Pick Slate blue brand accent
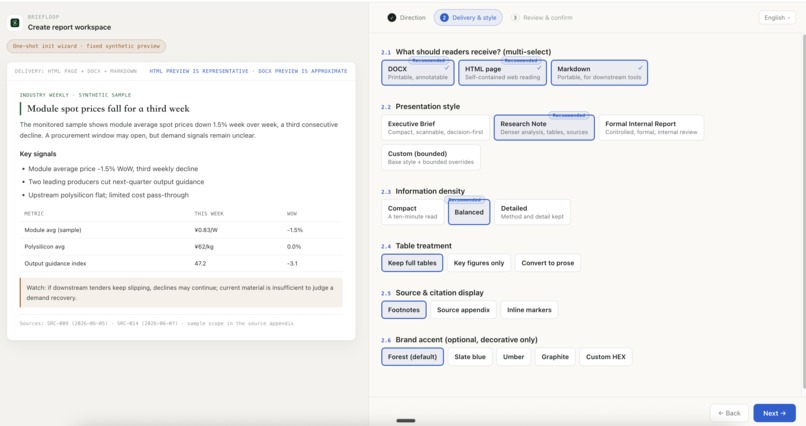This screenshot has width=806, height=426. click(470, 357)
